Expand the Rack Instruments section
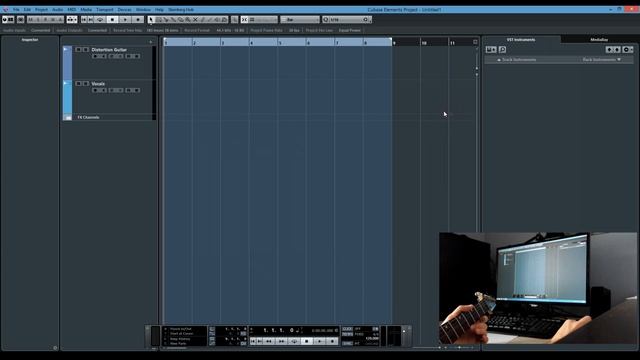640x360 pixels. click(x=602, y=60)
